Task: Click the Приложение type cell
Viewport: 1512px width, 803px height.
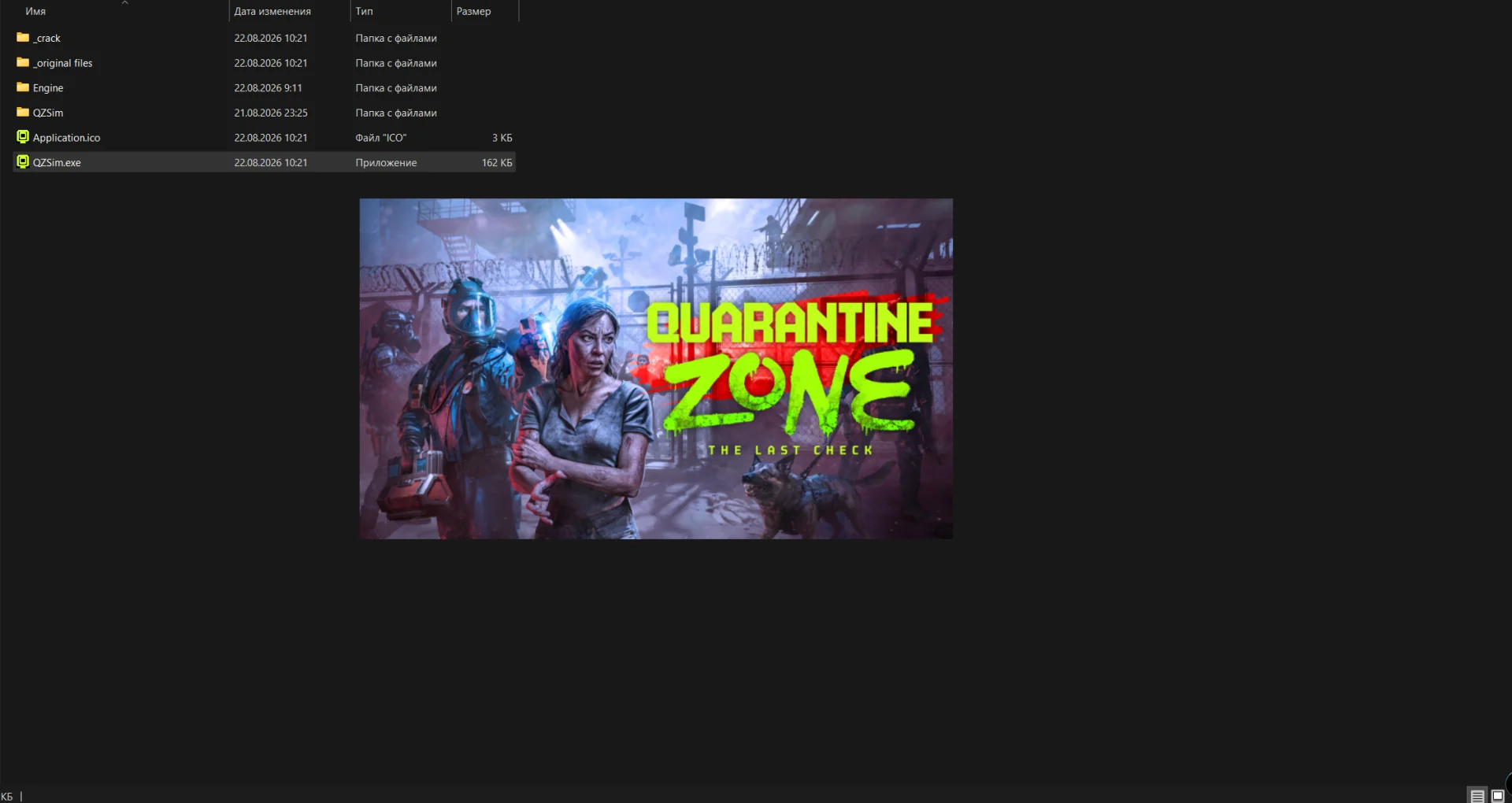Action: (386, 163)
